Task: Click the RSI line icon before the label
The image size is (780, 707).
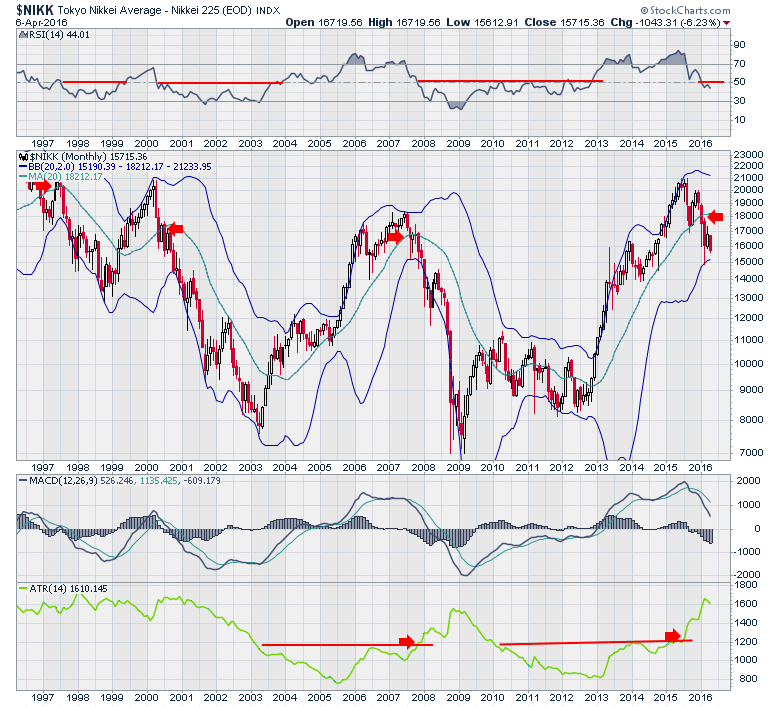Action: (x=23, y=34)
